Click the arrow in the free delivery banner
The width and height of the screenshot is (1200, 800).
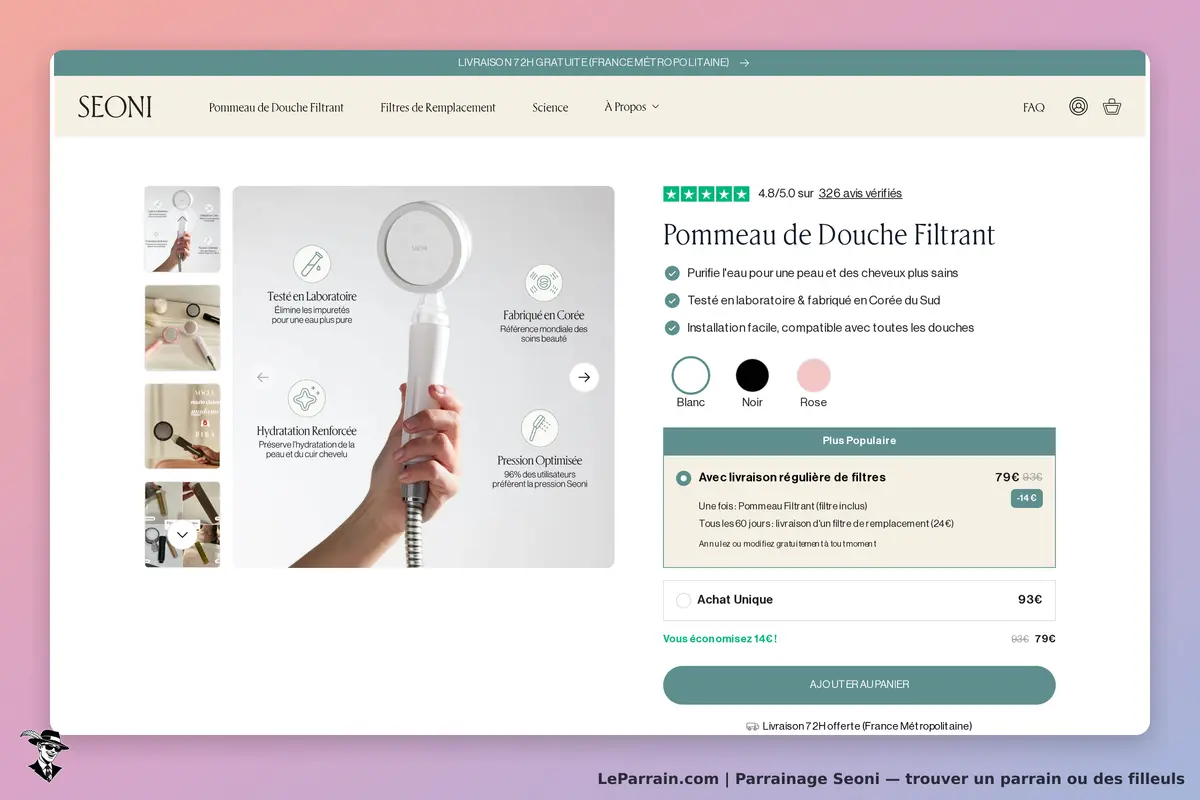(x=744, y=62)
